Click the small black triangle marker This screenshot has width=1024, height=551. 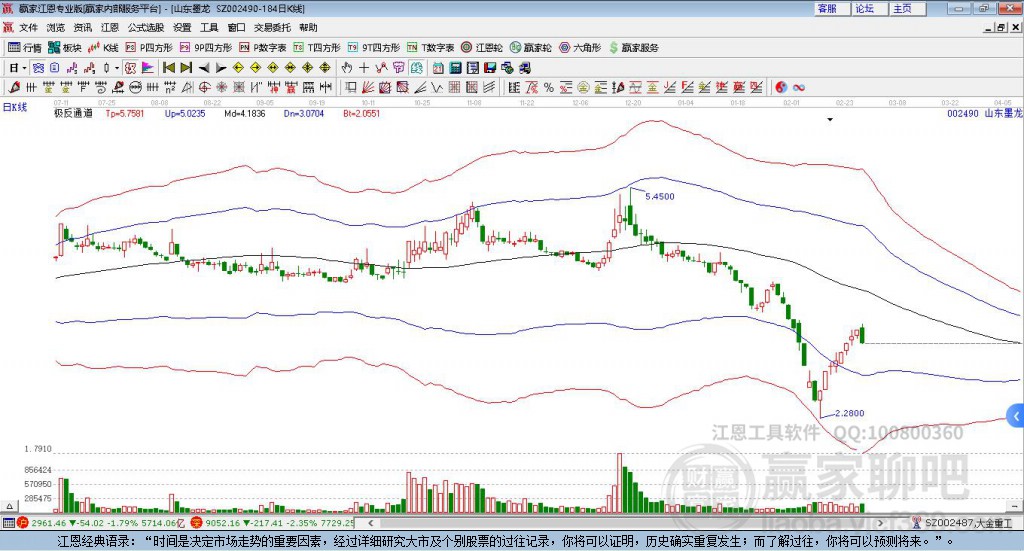point(830,119)
